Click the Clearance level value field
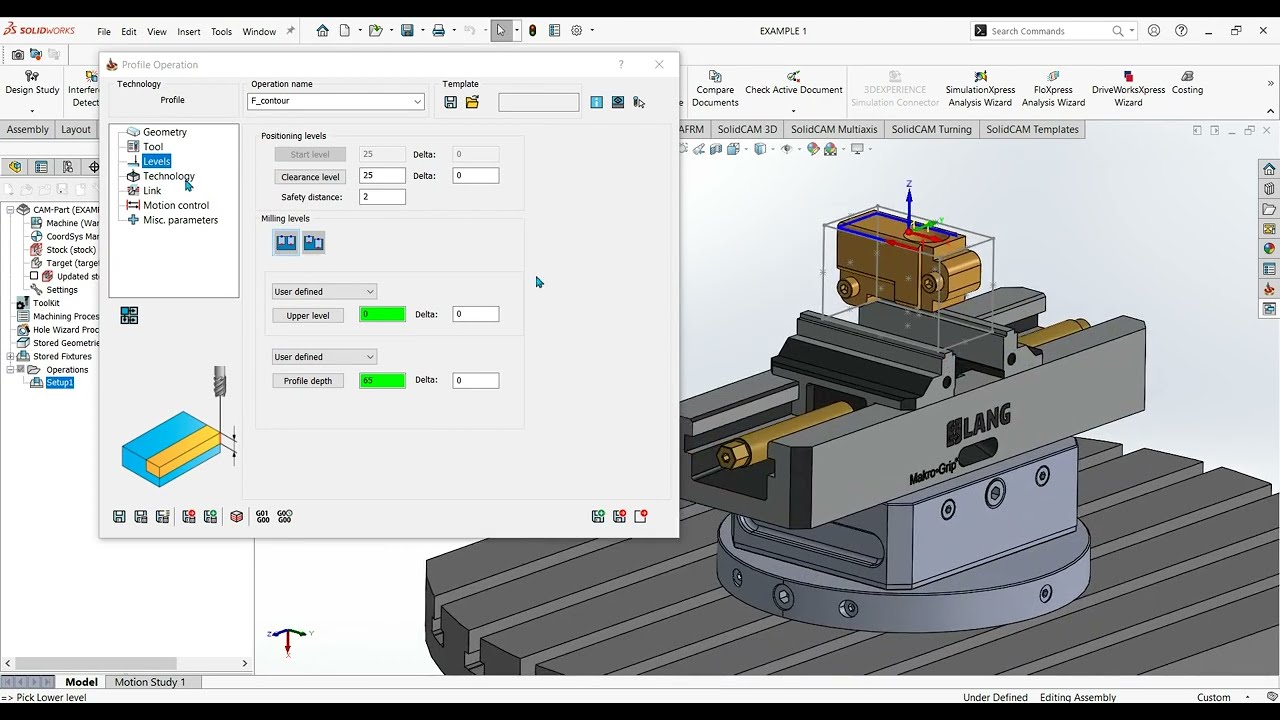1280x720 pixels. 382,175
